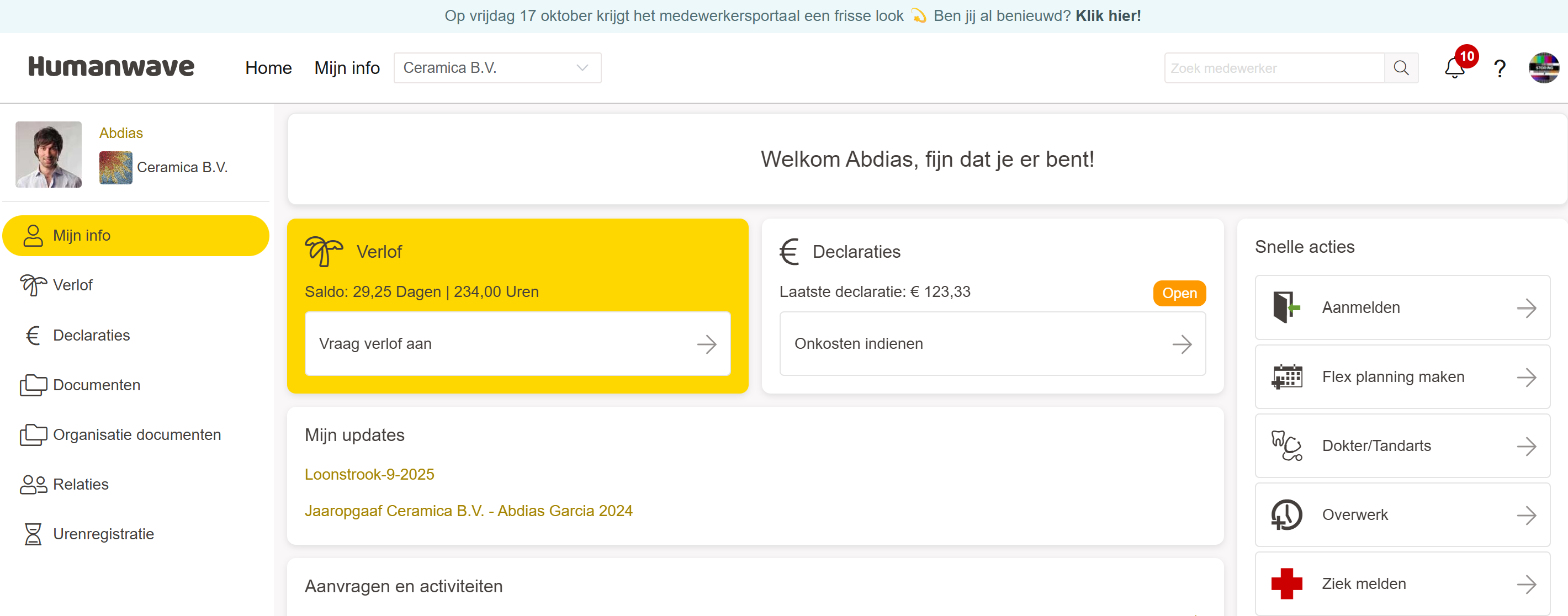Click Klik hier! in the banner
Viewport: 1568px width, 616px height.
[x=1108, y=16]
